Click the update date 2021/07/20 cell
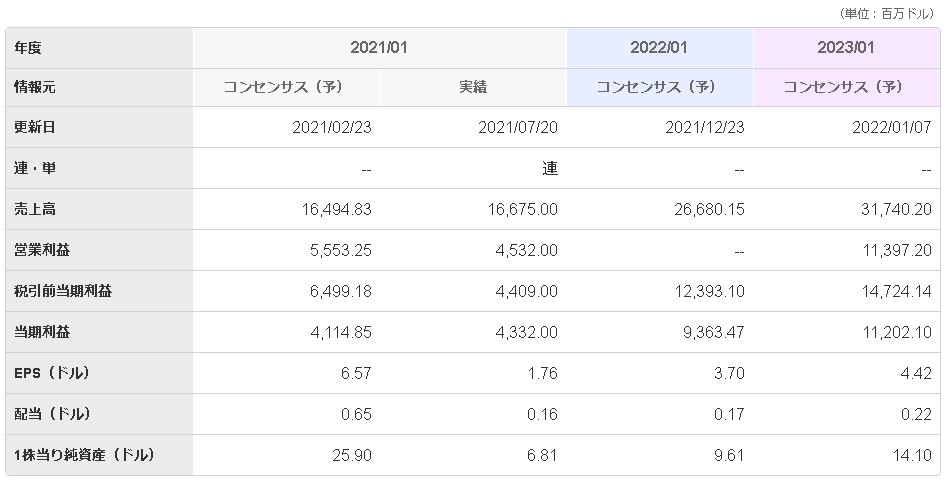This screenshot has width=952, height=486. point(517,128)
